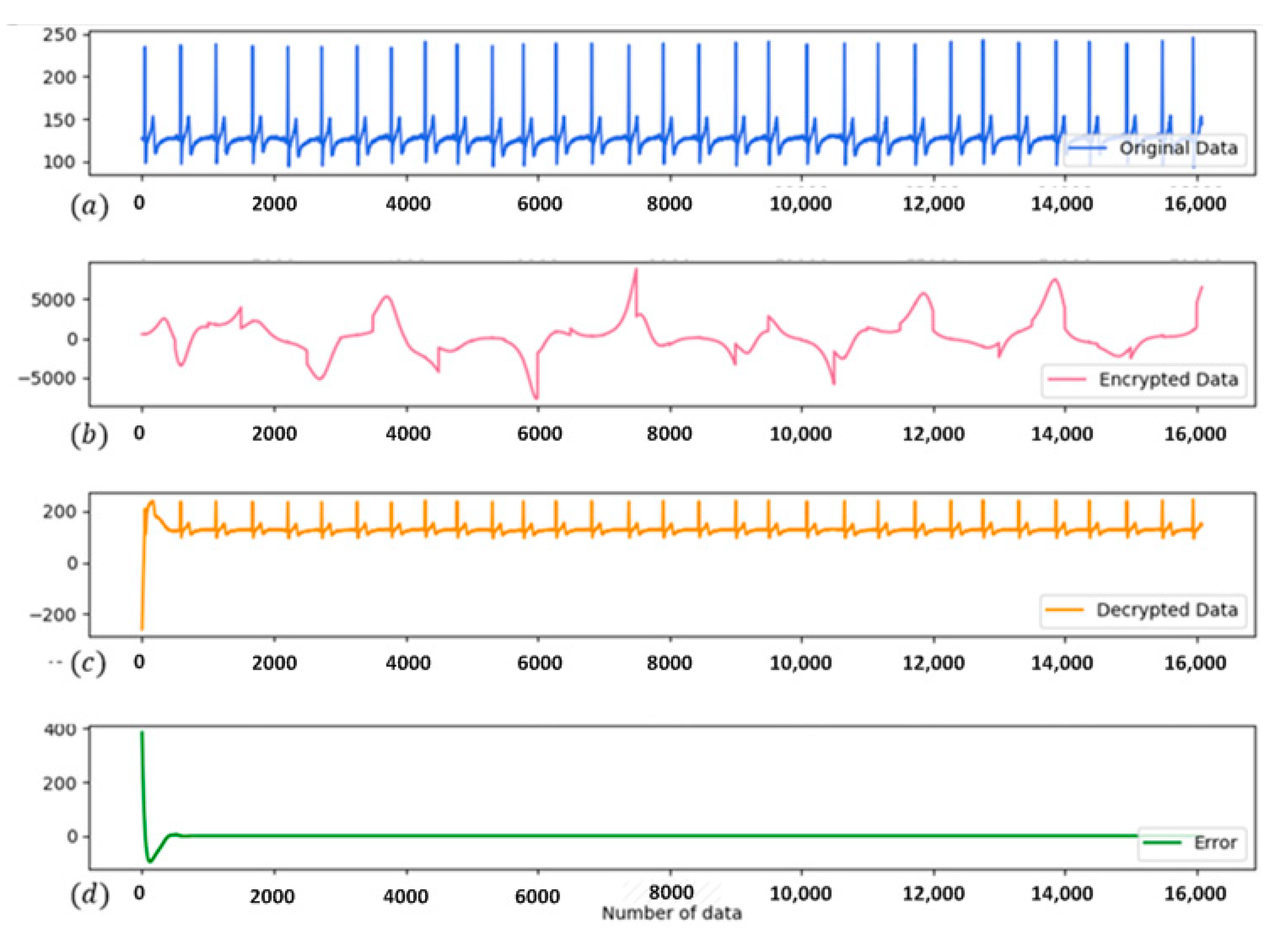The image size is (1288, 939).
Task: Click the 'Number of data' axis label
Action: click(x=672, y=913)
